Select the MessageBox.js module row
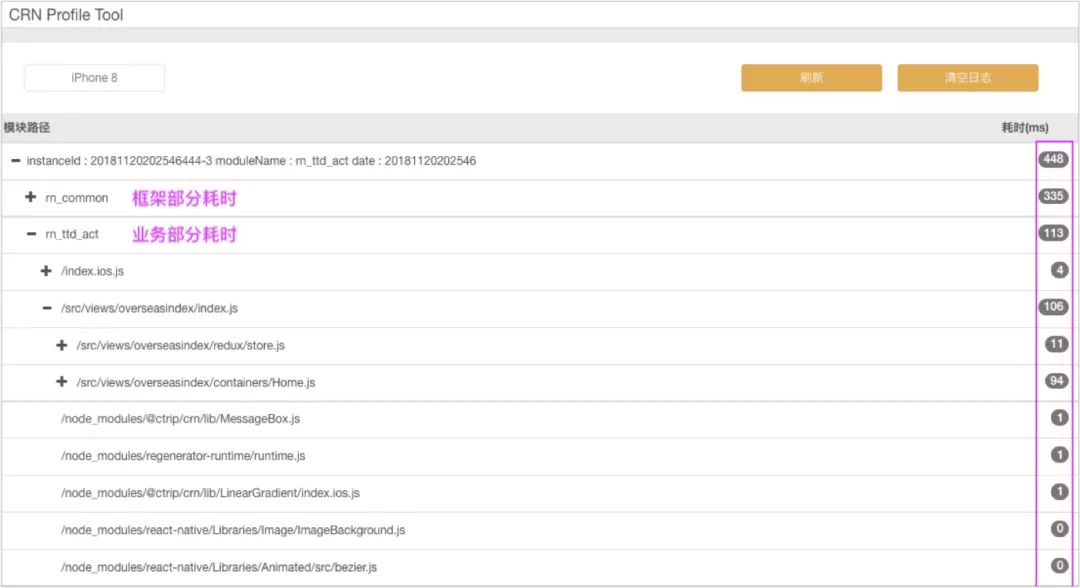1080x588 pixels. tap(540, 419)
